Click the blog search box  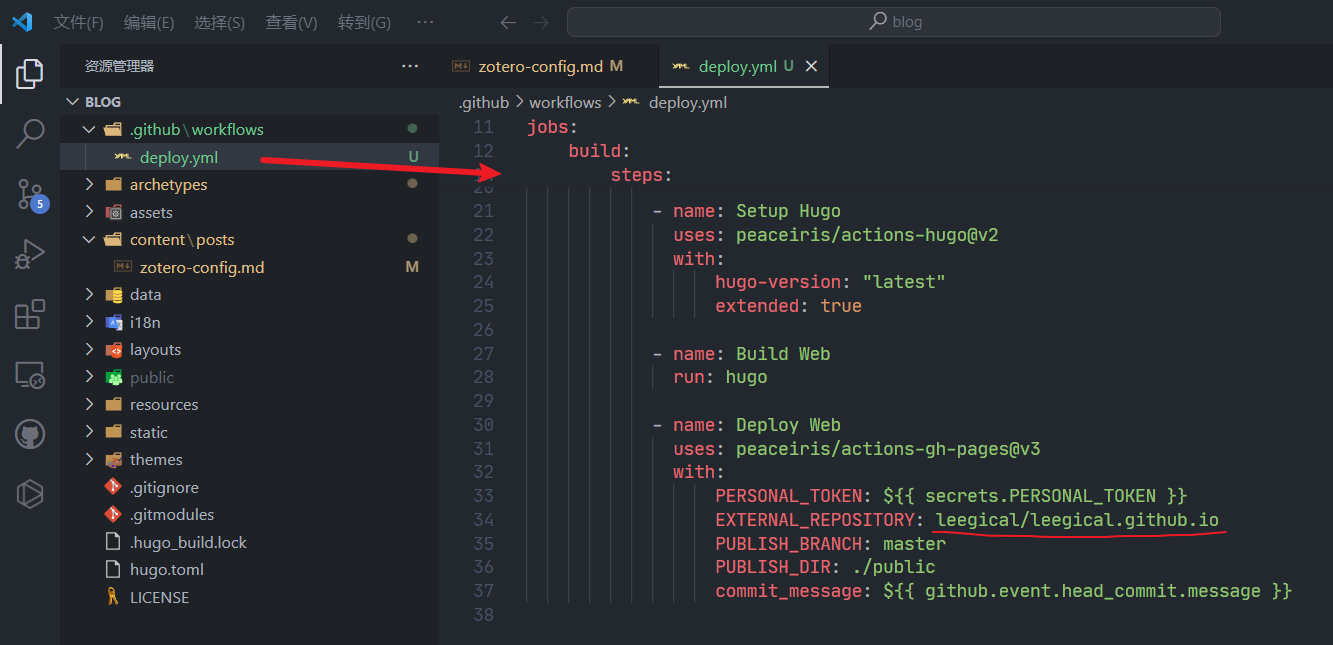894,21
